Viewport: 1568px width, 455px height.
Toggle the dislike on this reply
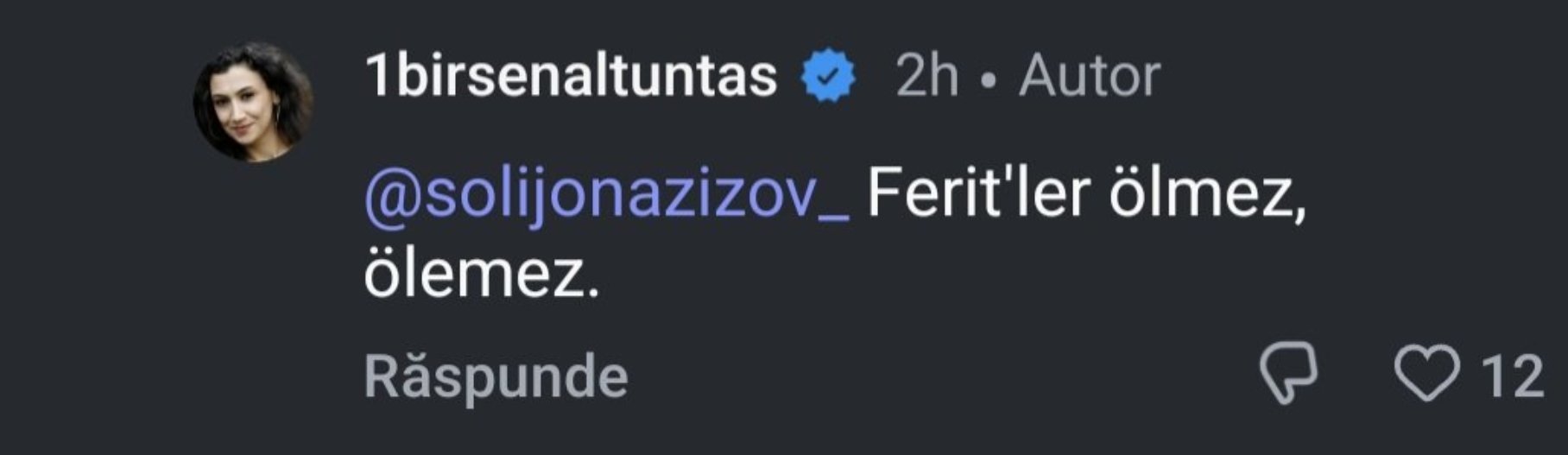coord(1287,376)
